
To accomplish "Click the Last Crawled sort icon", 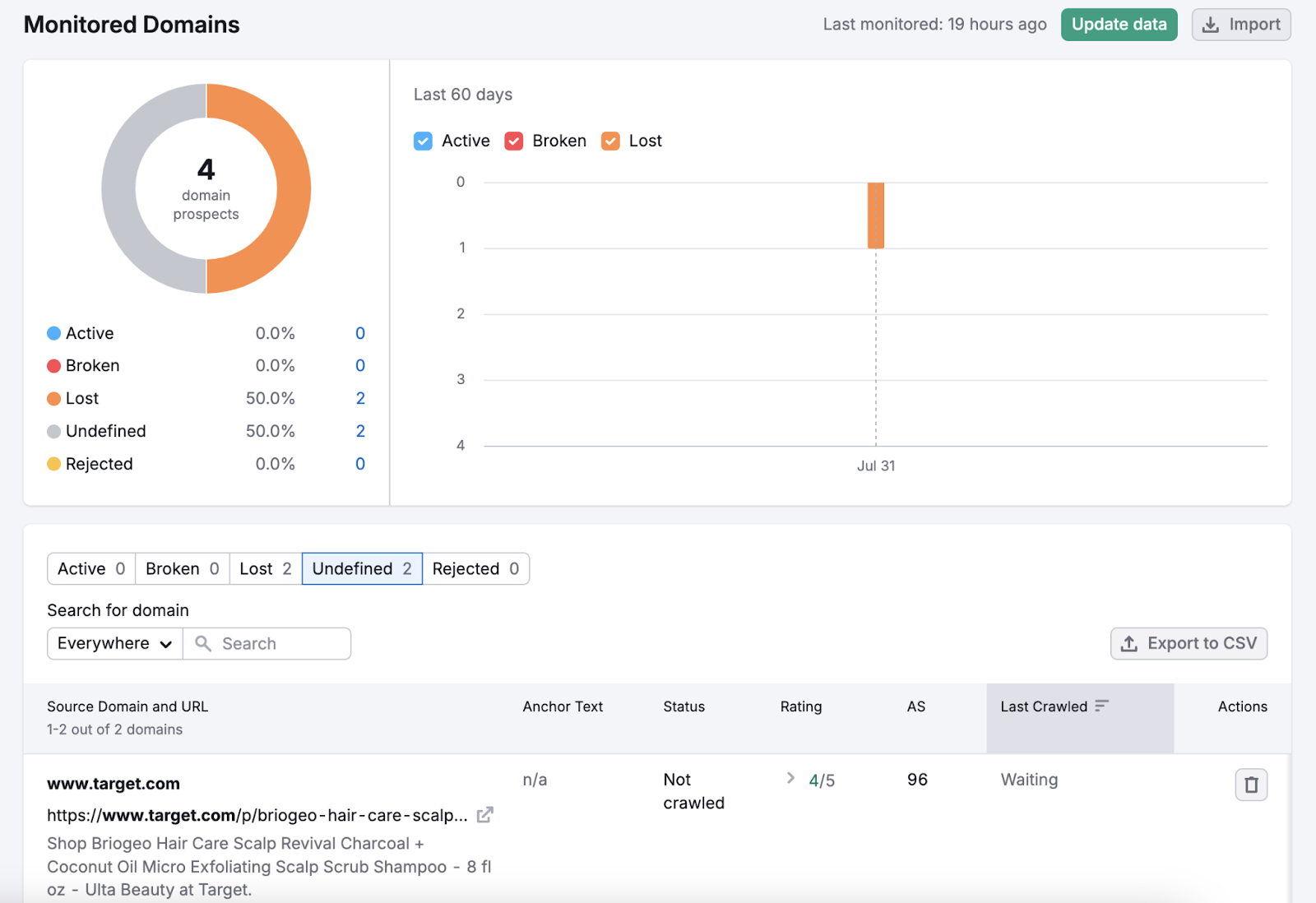I will [1101, 706].
